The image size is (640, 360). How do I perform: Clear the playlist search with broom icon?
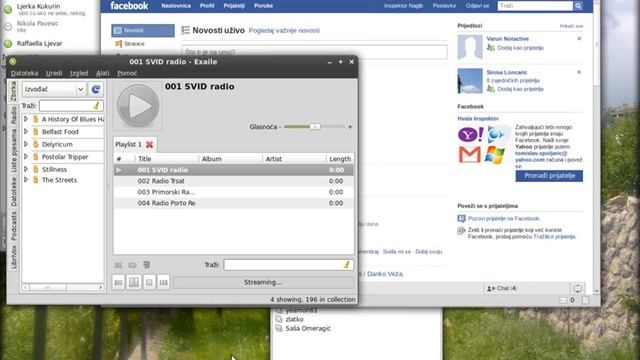coord(346,265)
